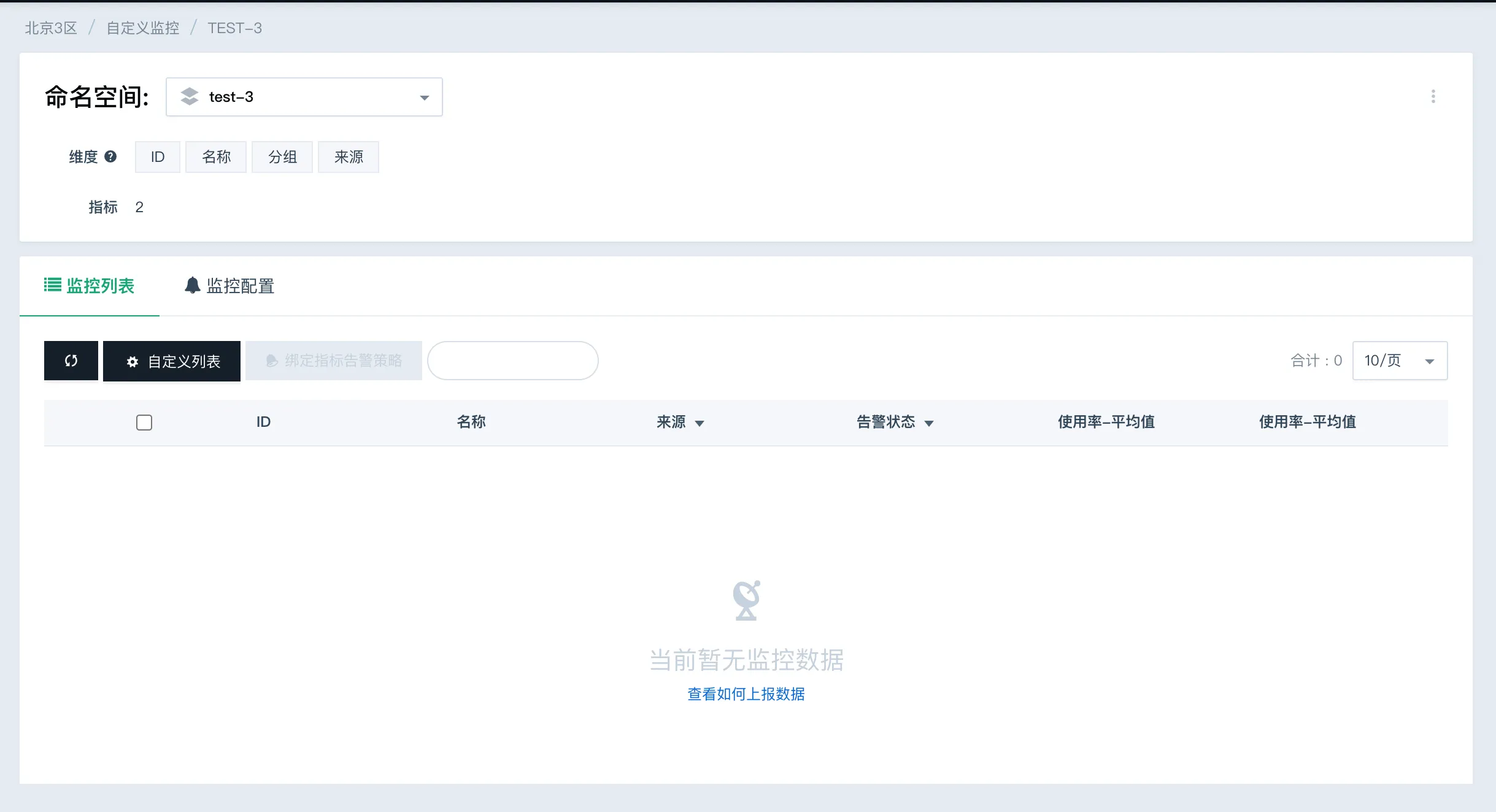Click the first 使用率-平均值 column header
Image resolution: width=1496 pixels, height=812 pixels.
(1106, 422)
